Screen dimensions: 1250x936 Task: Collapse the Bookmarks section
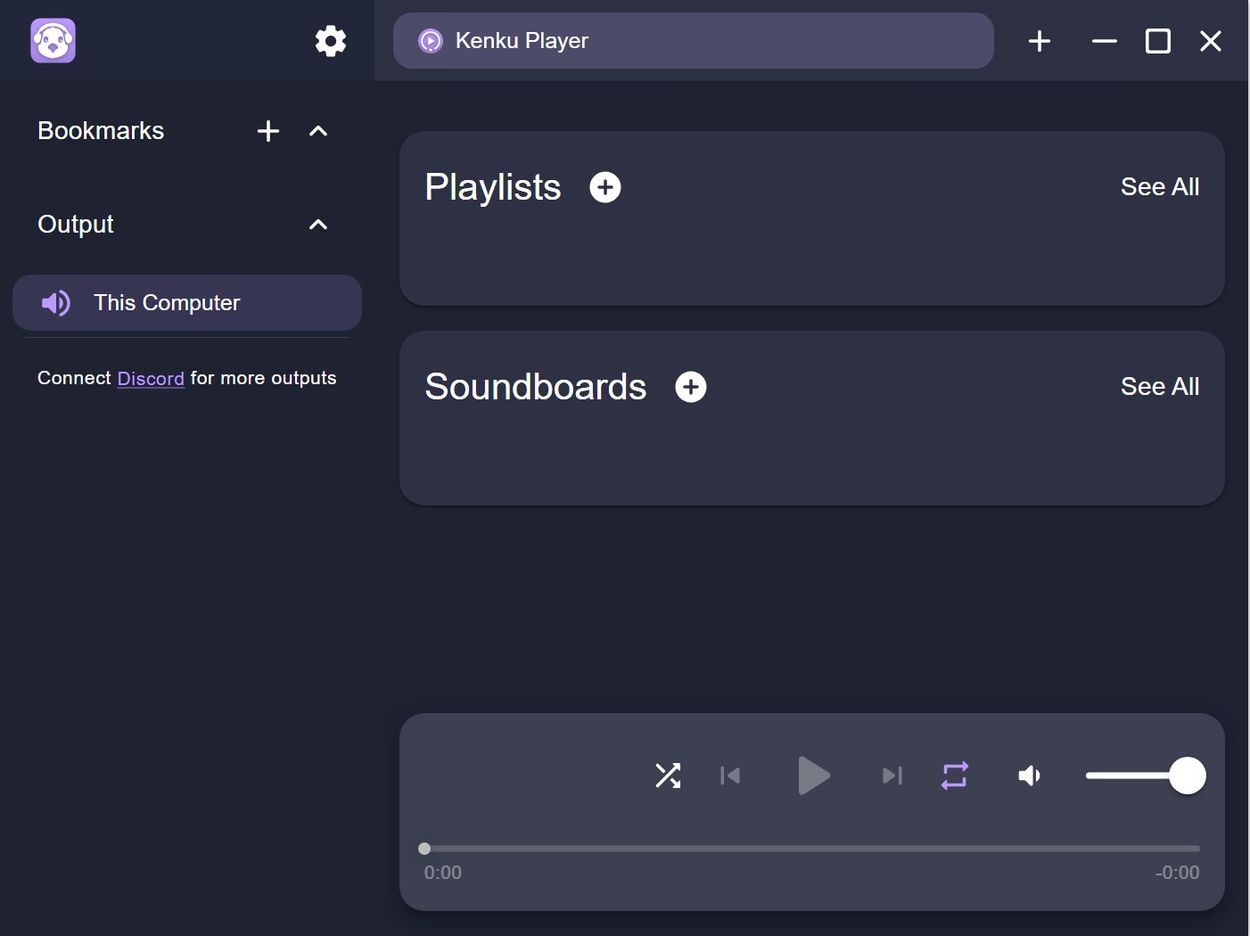tap(318, 130)
